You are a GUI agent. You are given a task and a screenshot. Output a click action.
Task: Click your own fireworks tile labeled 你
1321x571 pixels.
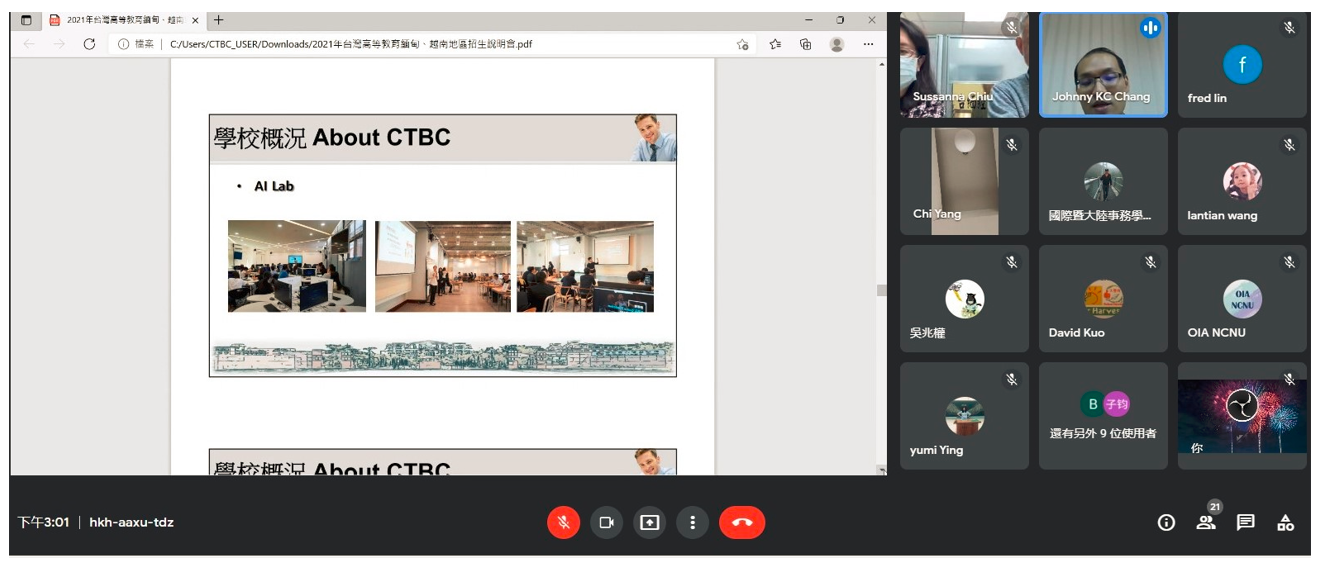pyautogui.click(x=1242, y=416)
